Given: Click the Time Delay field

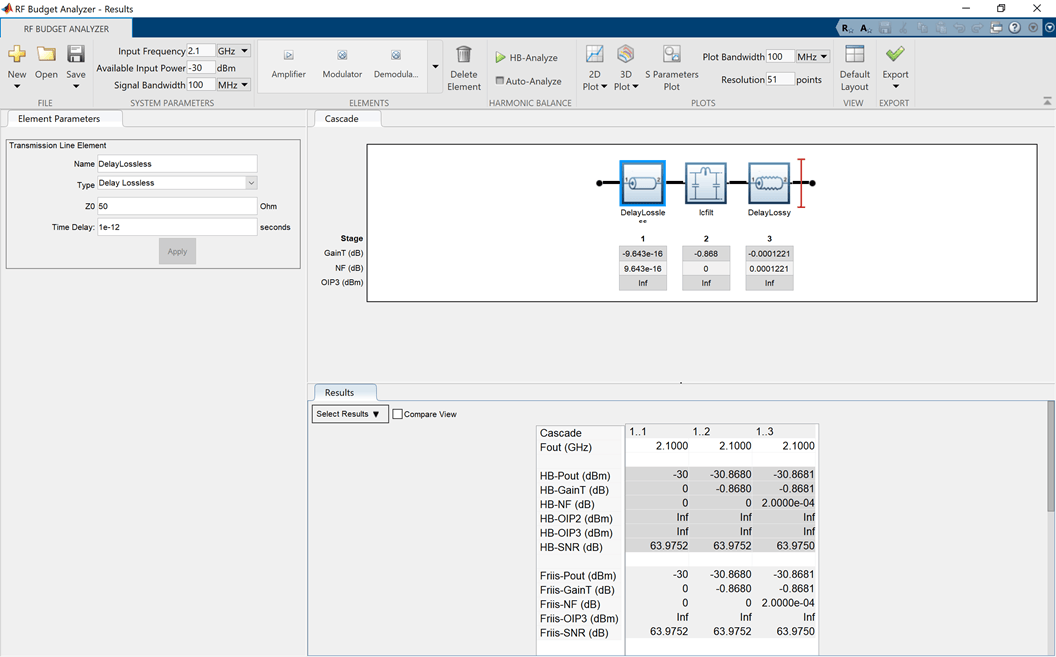Looking at the screenshot, I should [177, 227].
